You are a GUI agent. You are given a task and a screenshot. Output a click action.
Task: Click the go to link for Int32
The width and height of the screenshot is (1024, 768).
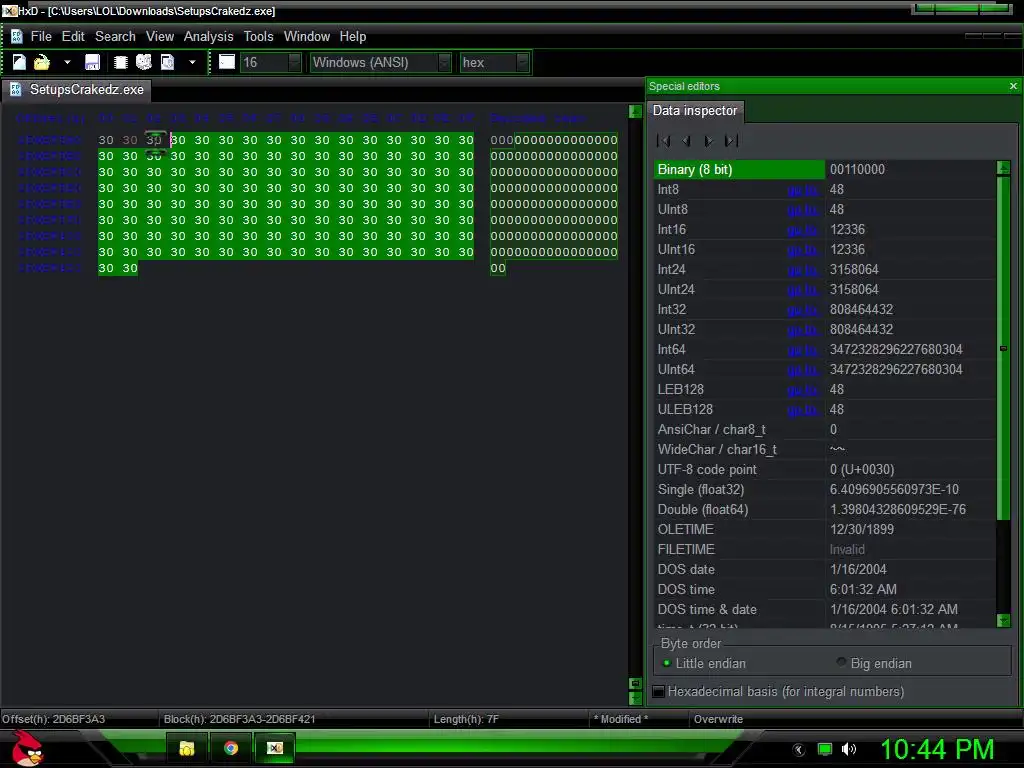coord(803,310)
